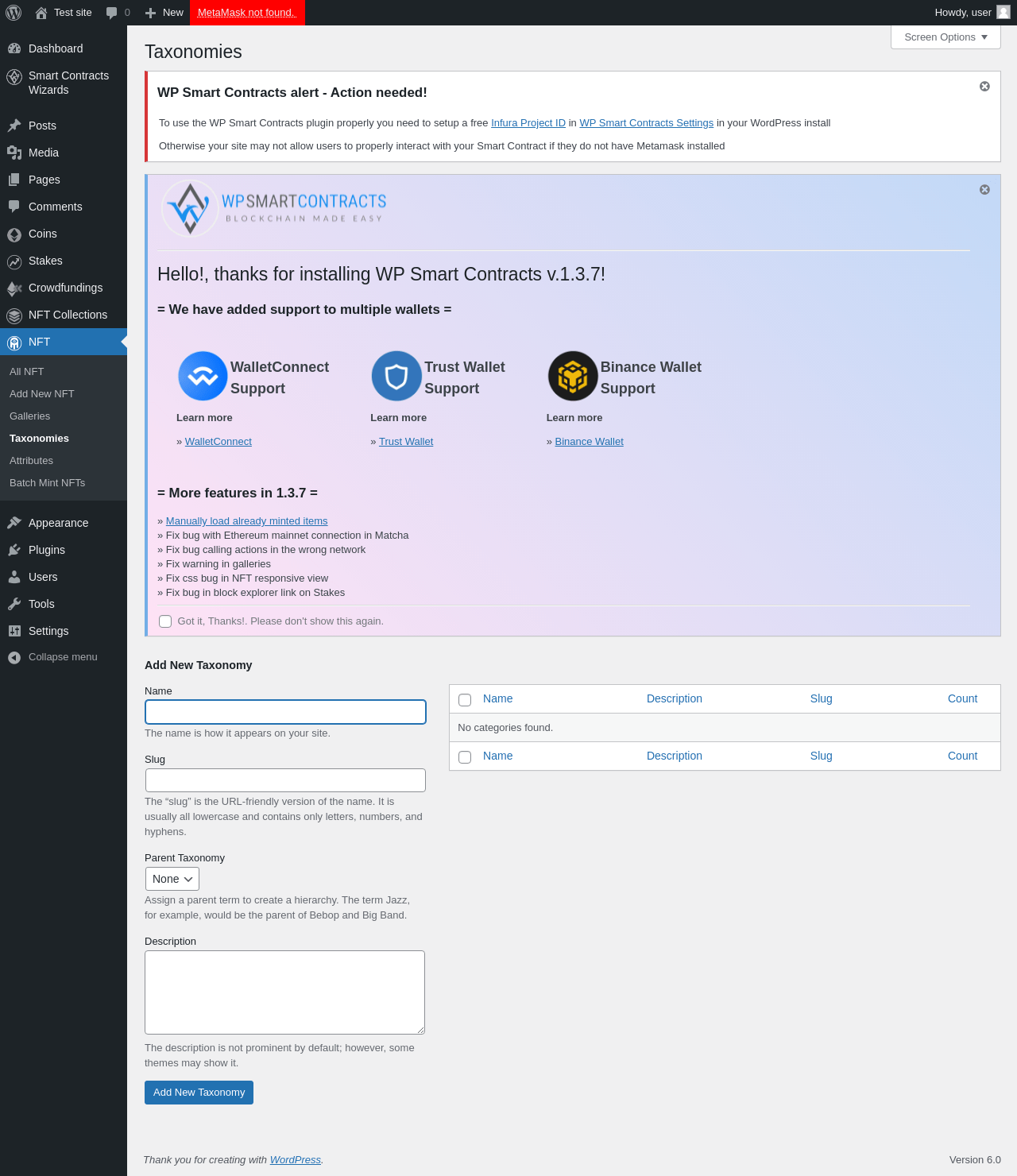Open the Parent Taxonomy dropdown
This screenshot has width=1017, height=1176.
pos(172,879)
